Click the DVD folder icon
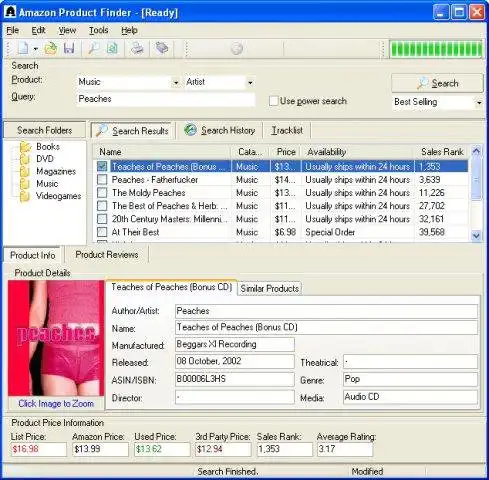 (25, 159)
